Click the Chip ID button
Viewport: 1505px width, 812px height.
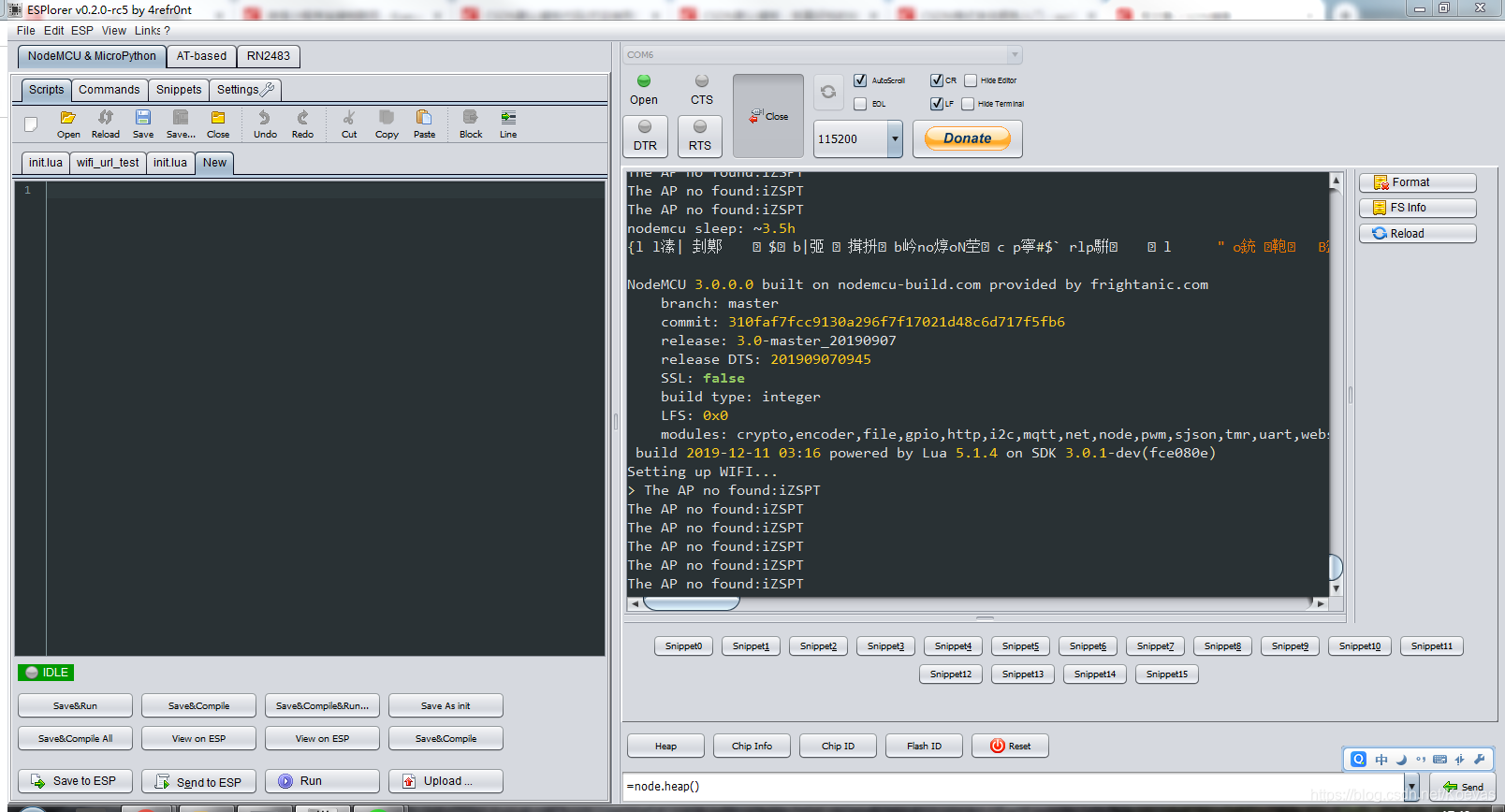(838, 746)
